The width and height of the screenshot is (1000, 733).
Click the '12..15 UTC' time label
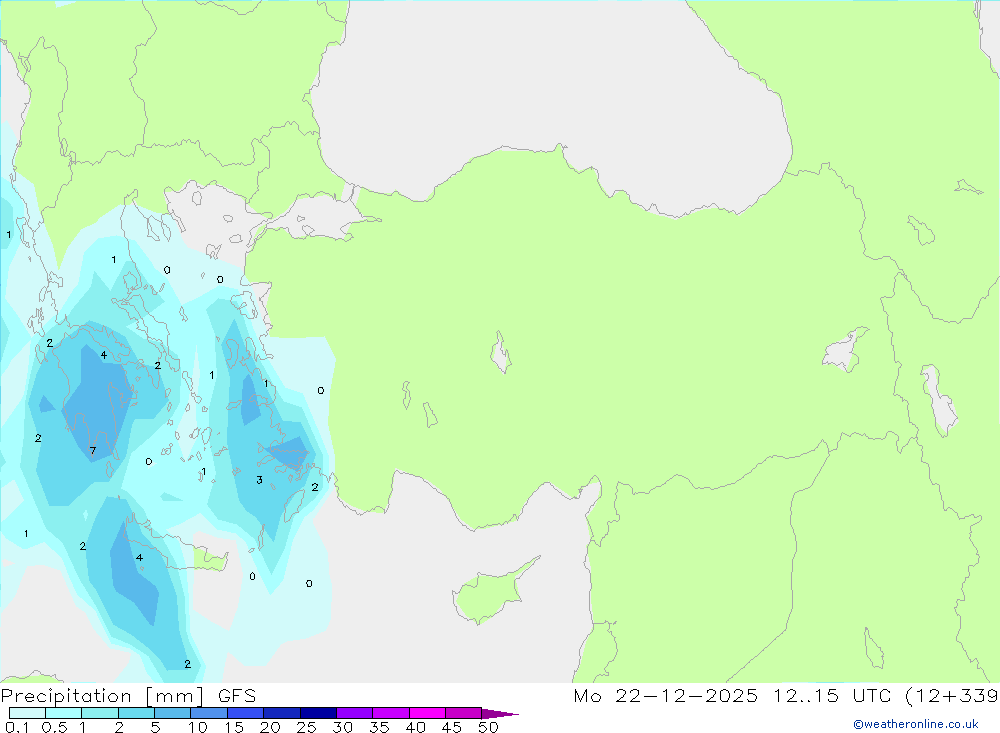832,696
